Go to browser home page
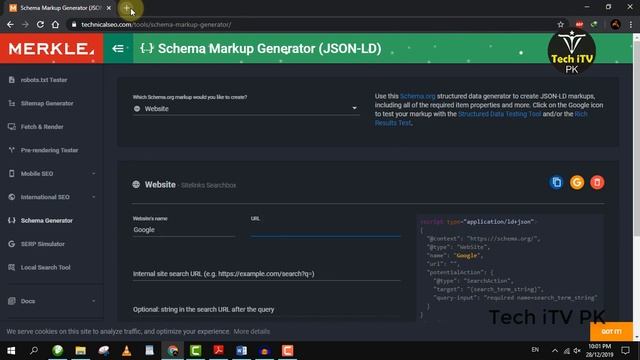The height and width of the screenshot is (360, 640). (56, 24)
